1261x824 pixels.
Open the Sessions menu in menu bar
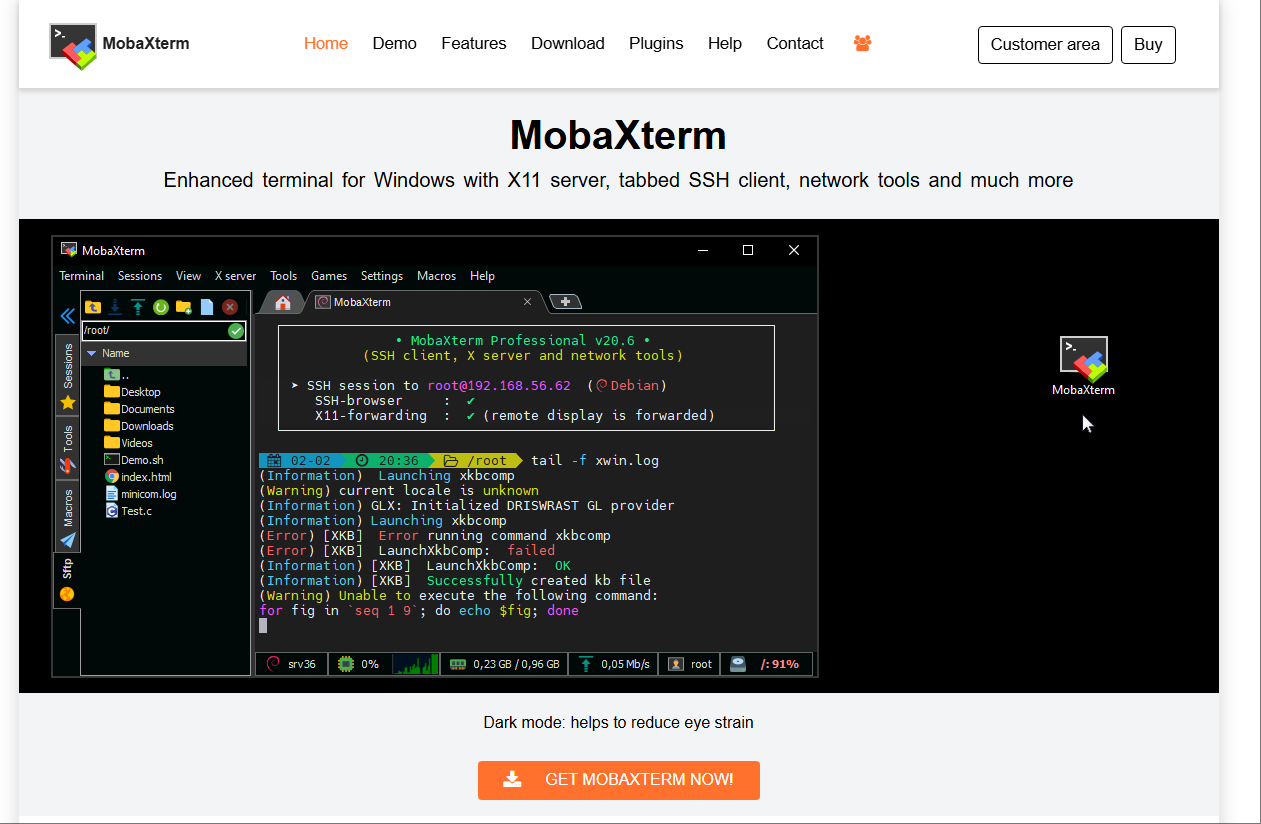pyautogui.click(x=139, y=276)
